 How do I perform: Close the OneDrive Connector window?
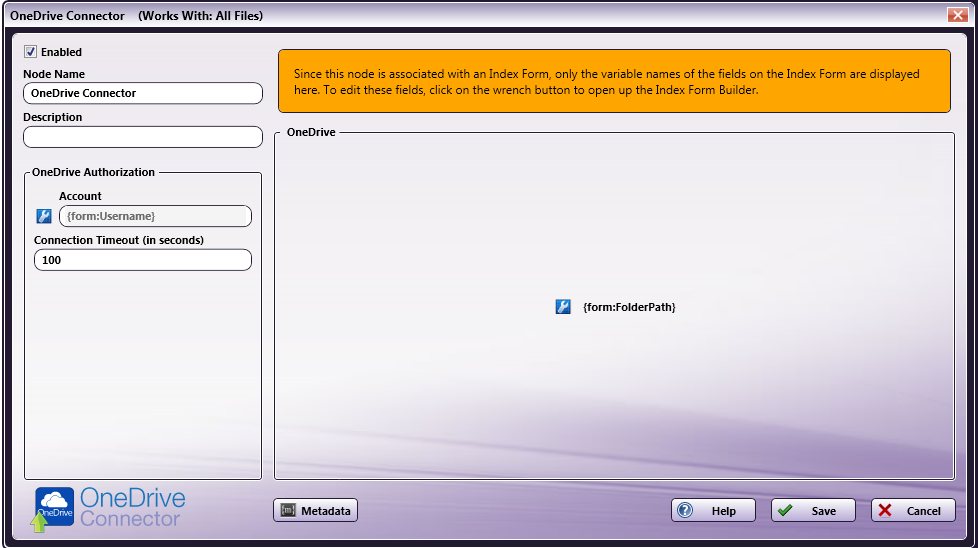[957, 15]
